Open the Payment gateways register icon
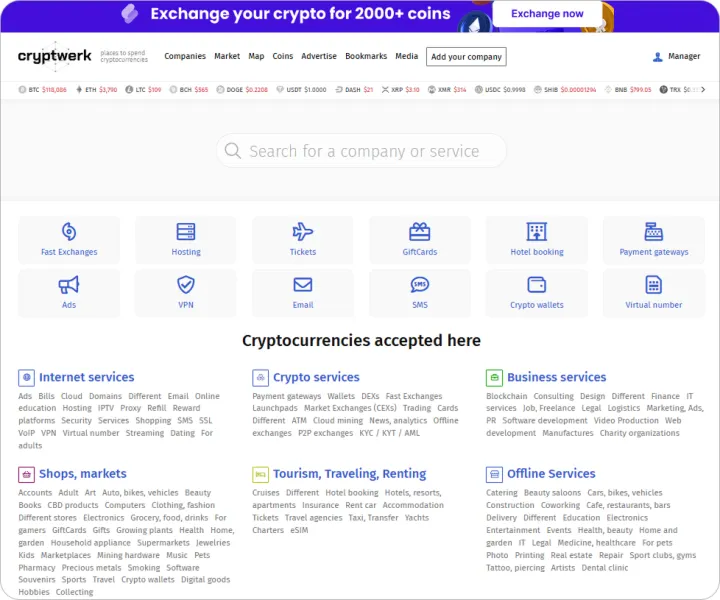The width and height of the screenshot is (720, 600). tap(653, 232)
